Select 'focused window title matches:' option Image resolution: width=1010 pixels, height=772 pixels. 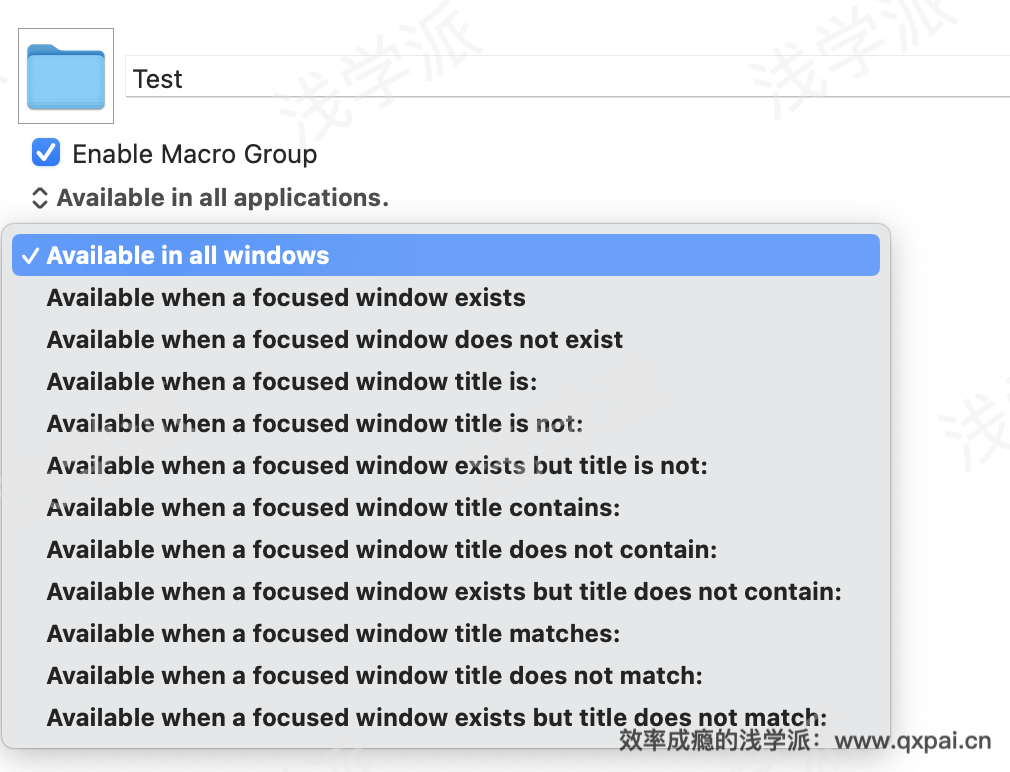333,633
